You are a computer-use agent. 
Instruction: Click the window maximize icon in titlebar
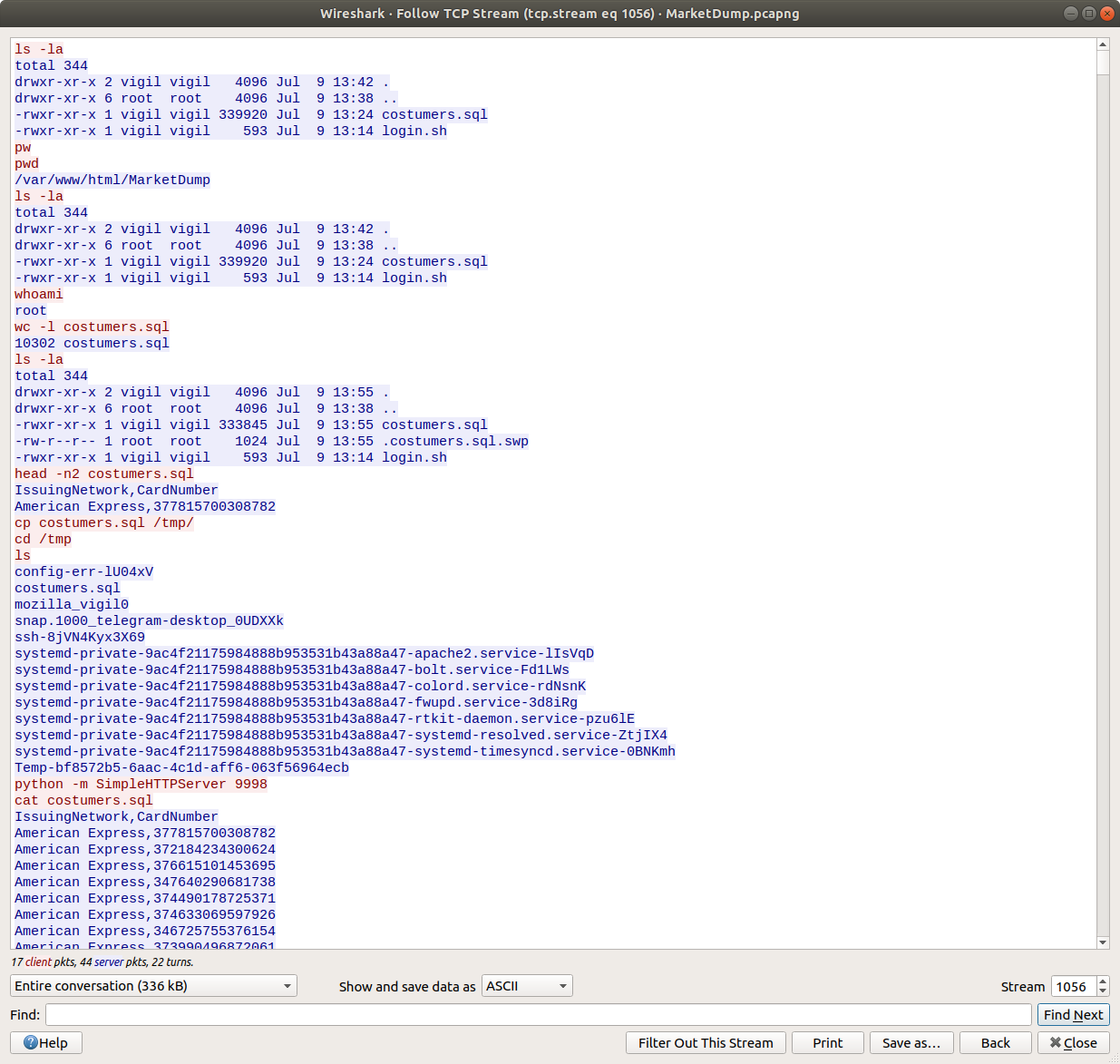pos(1088,14)
